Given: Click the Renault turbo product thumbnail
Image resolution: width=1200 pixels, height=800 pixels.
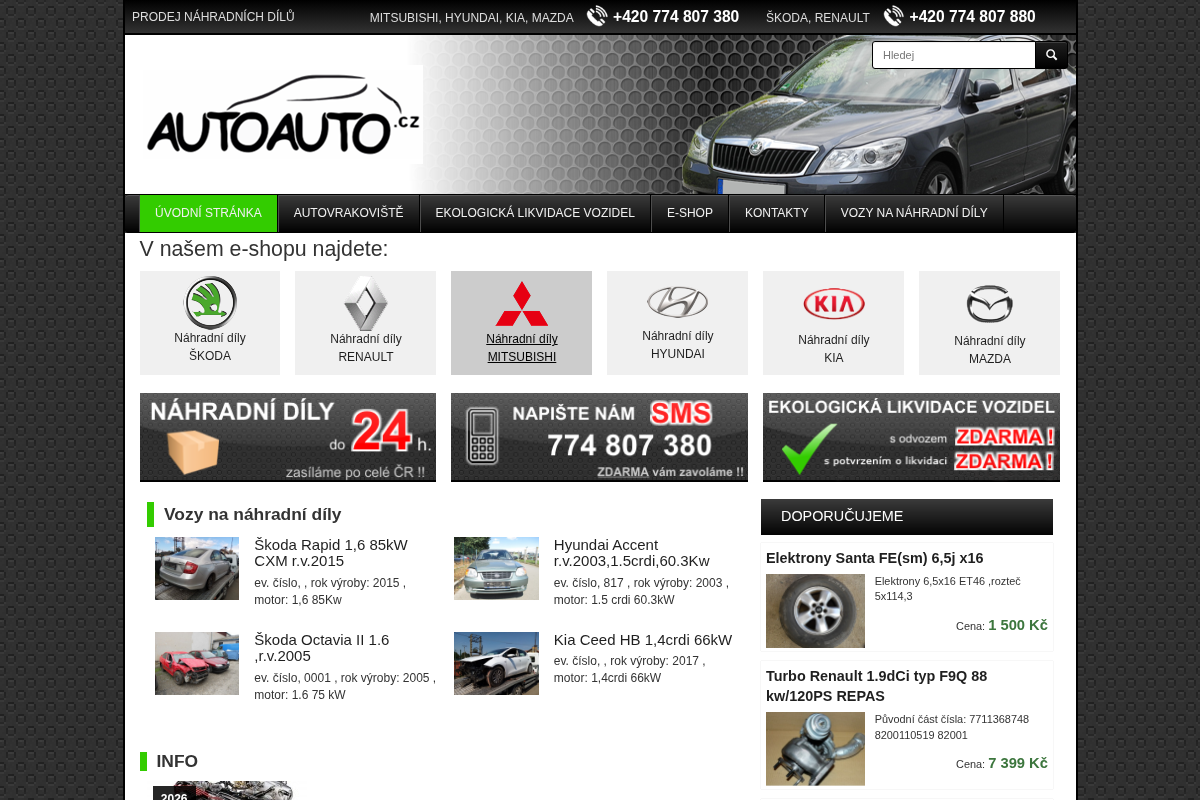Looking at the screenshot, I should coord(815,749).
